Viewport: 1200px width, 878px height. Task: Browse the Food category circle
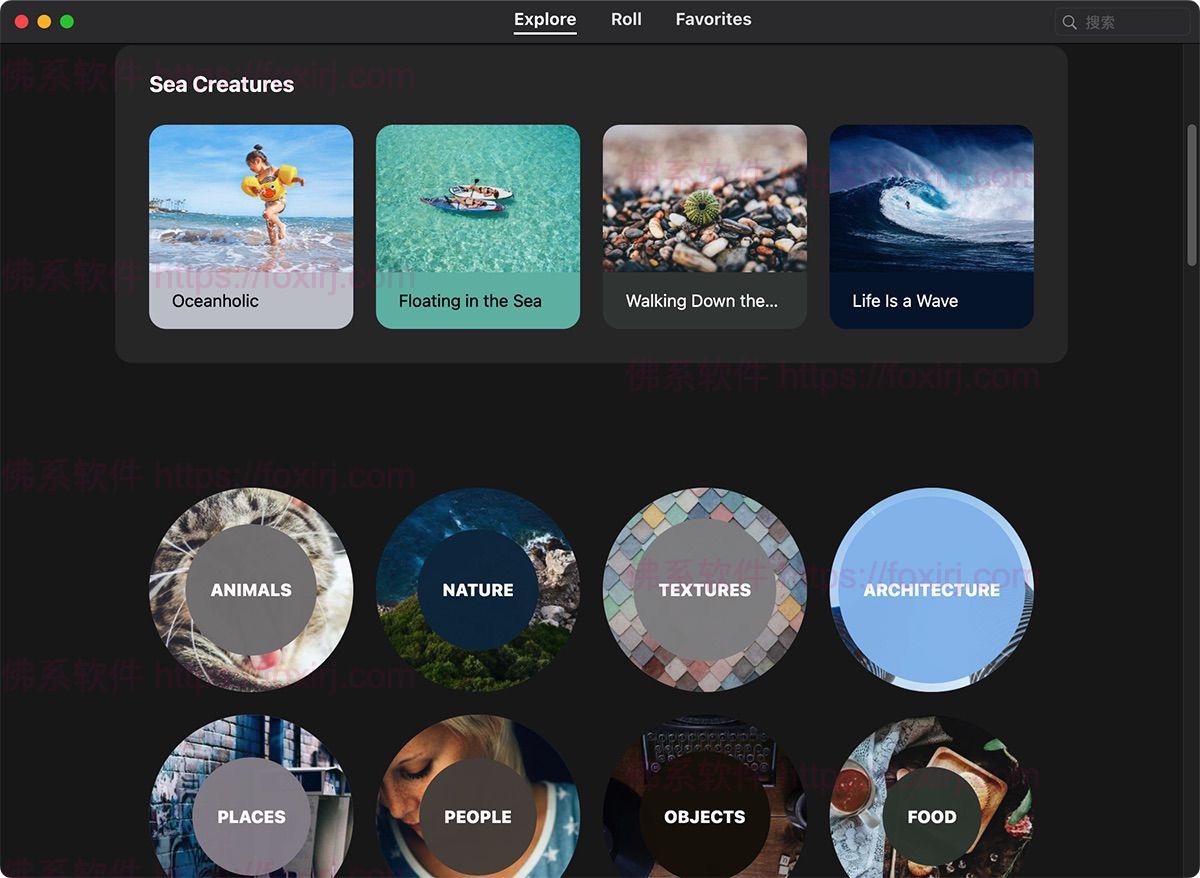[x=932, y=816]
